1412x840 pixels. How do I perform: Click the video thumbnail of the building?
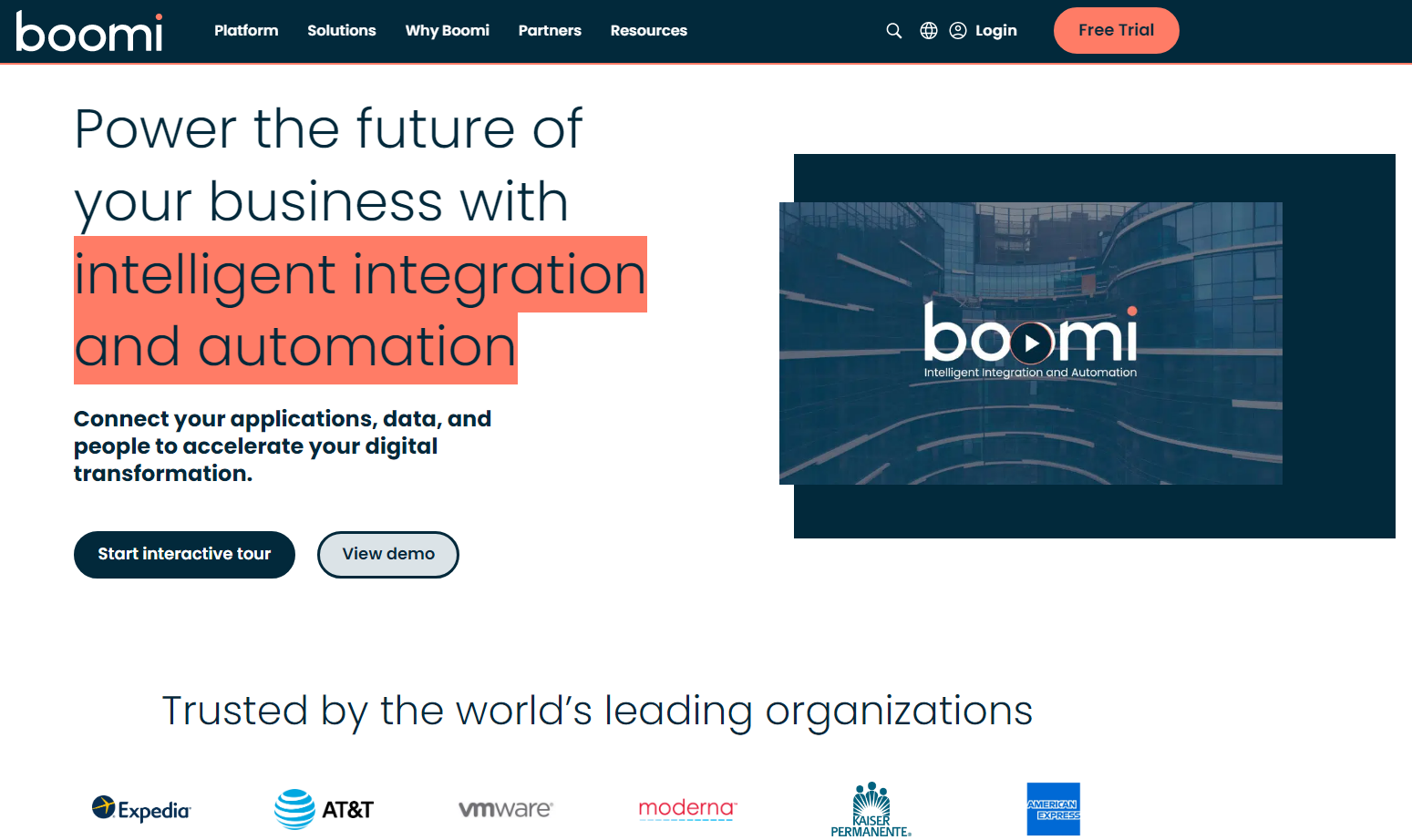(1031, 343)
